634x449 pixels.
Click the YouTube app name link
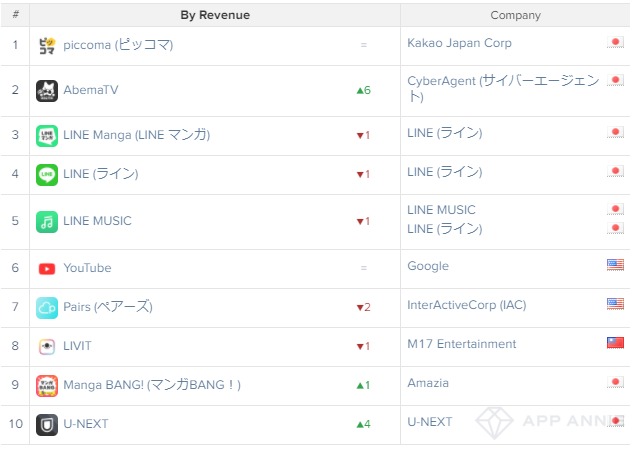point(87,268)
